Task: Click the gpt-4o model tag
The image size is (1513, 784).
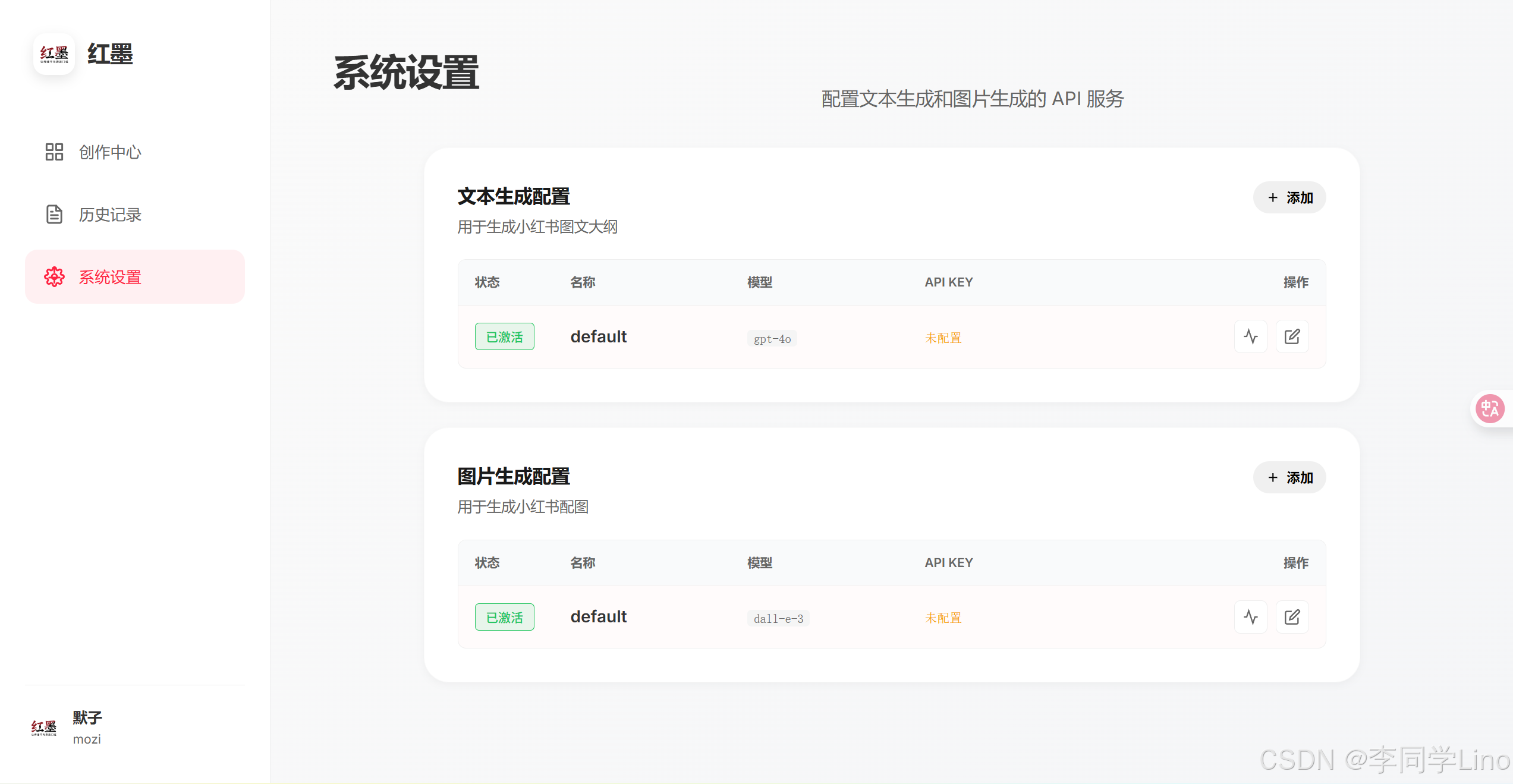Action: pyautogui.click(x=772, y=339)
